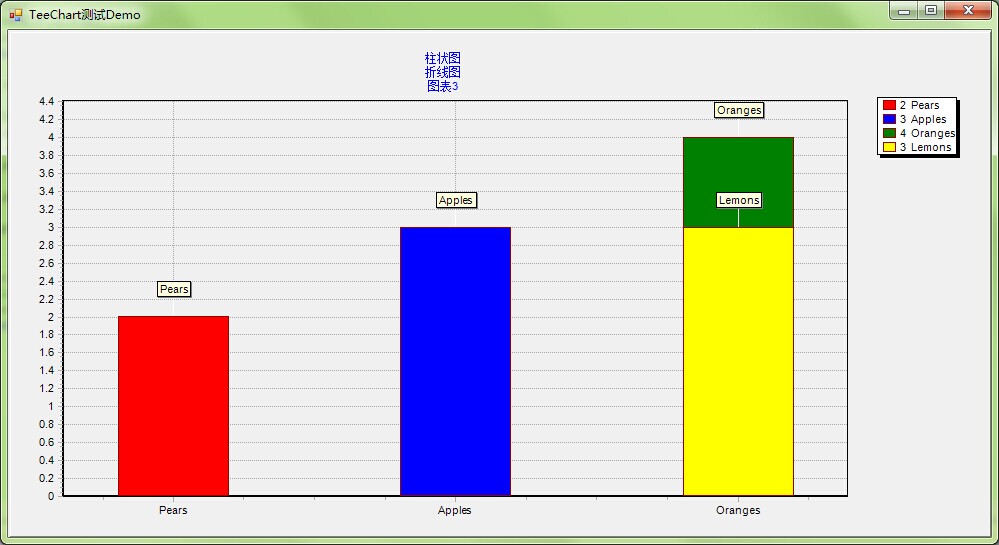Click the blue Apples legend swatch
This screenshot has width=999, height=545.
889,119
